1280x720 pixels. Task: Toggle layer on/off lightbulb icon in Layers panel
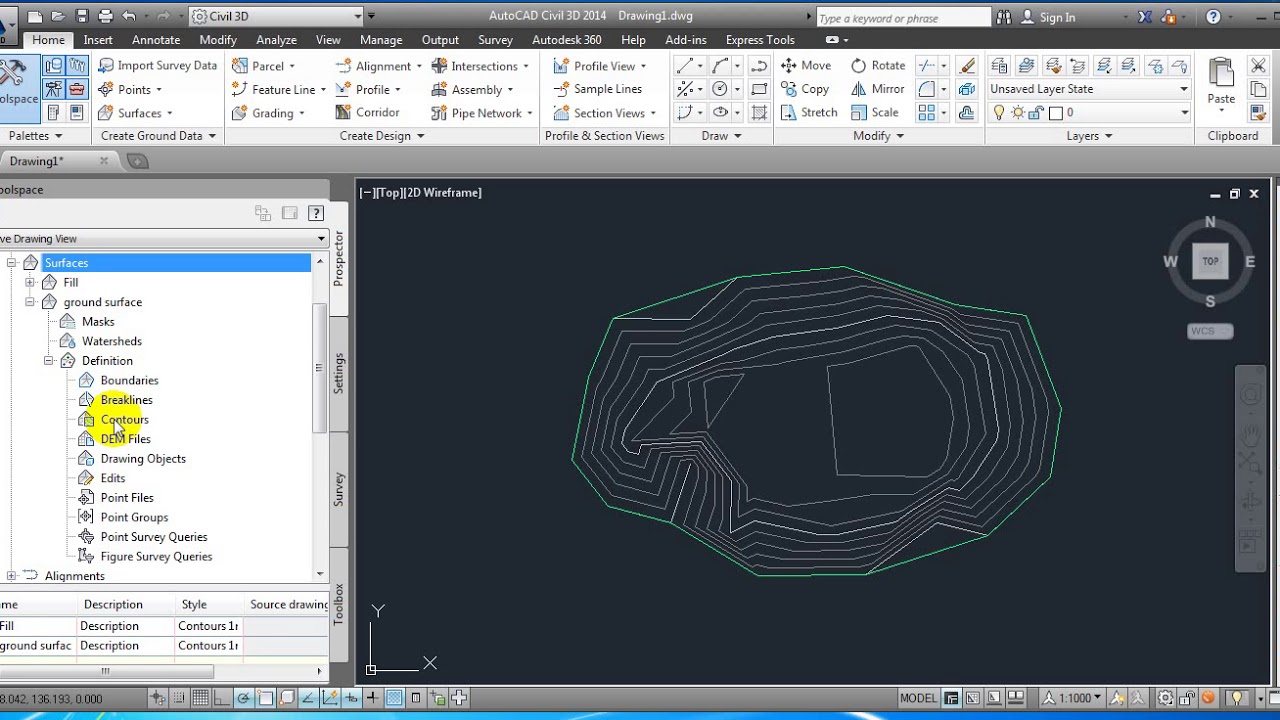pyautogui.click(x=998, y=113)
